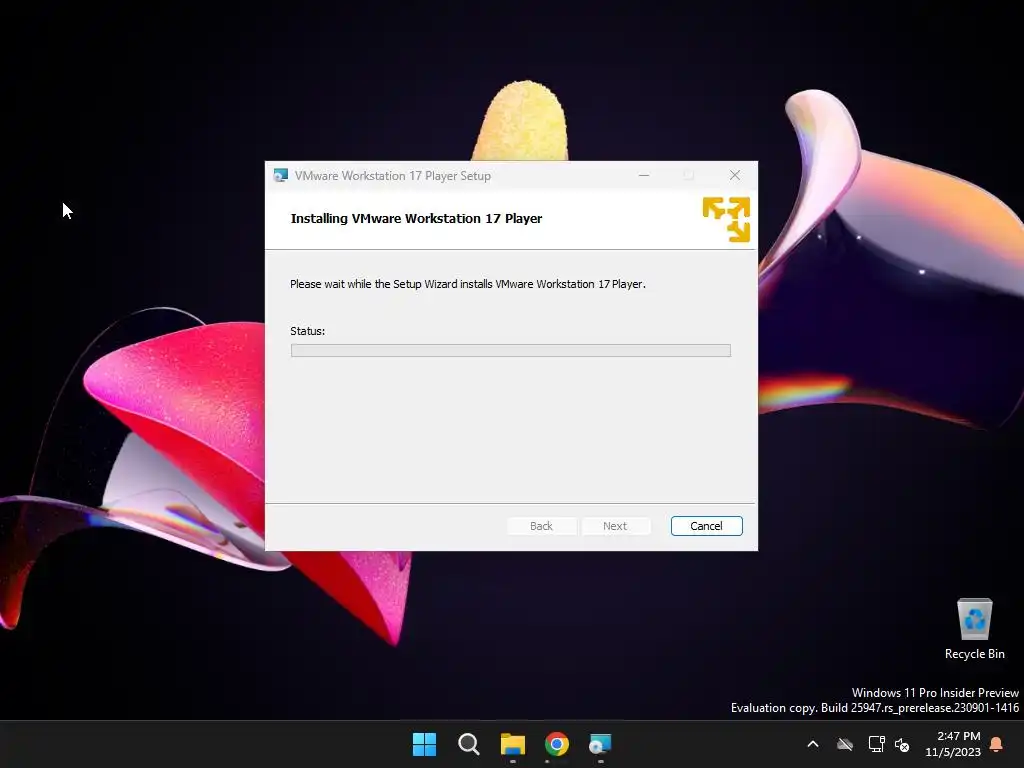Viewport: 1024px width, 768px height.
Task: Close the VMware Setup window
Action: [735, 175]
